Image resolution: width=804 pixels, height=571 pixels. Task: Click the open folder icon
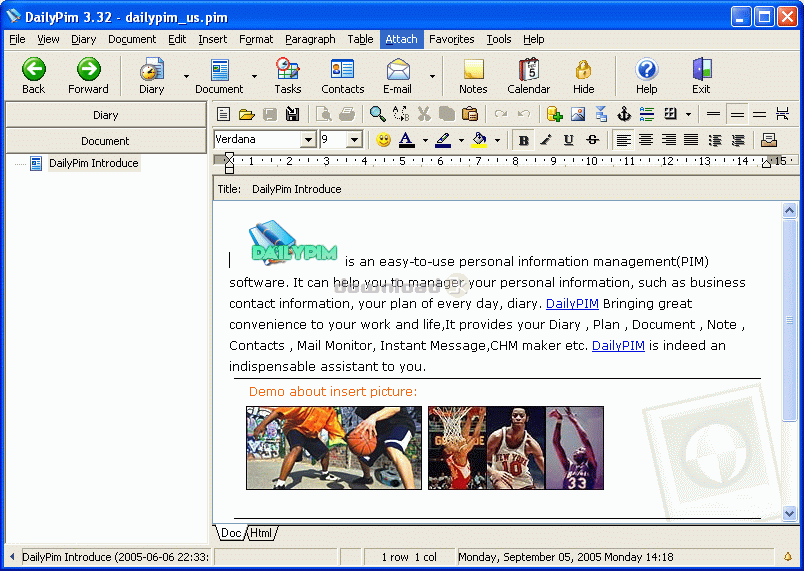(247, 114)
